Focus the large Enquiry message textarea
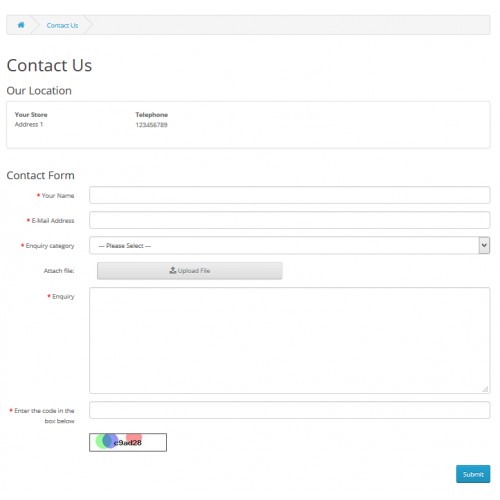Viewport: 500px width, 500px height. click(290, 340)
